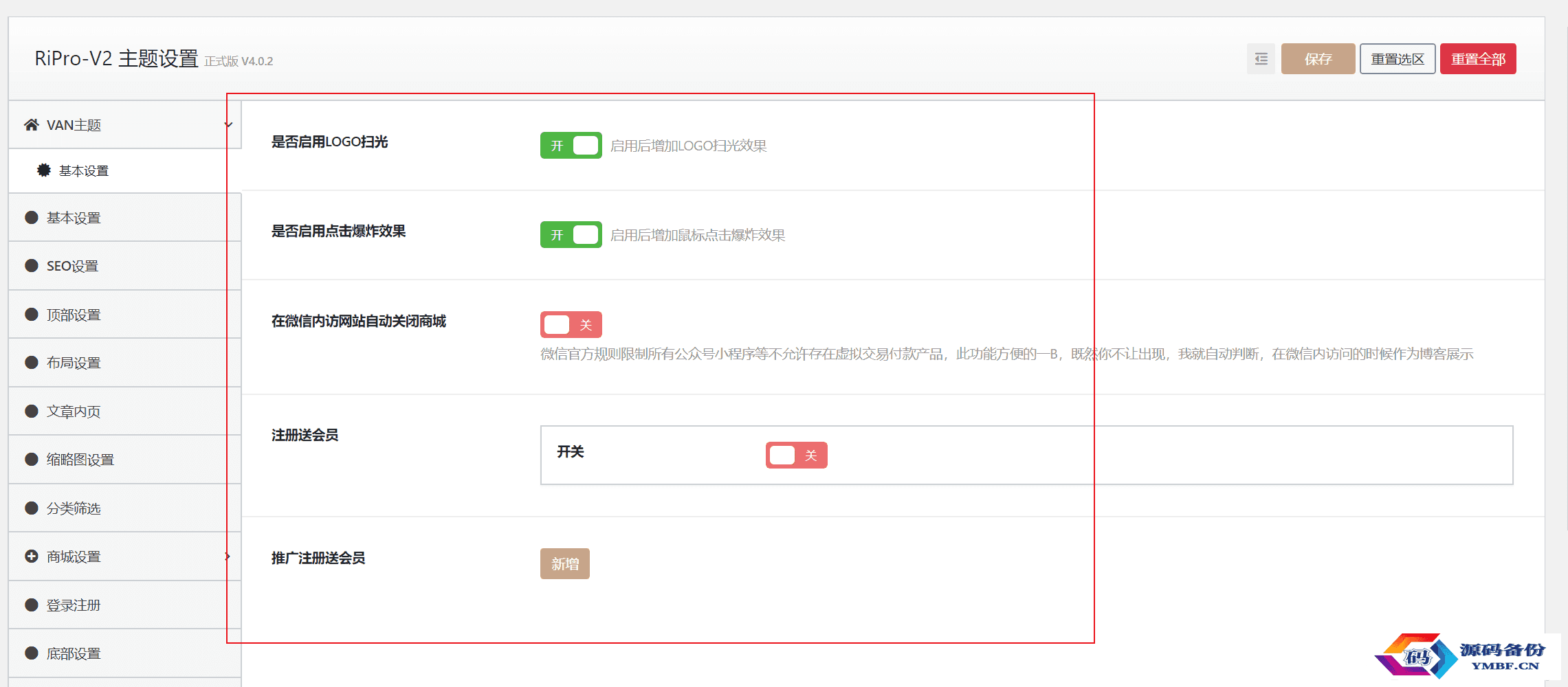Image resolution: width=1568 pixels, height=687 pixels.
Task: Click the RiPro-V2 主题设置 title
Action: click(117, 58)
